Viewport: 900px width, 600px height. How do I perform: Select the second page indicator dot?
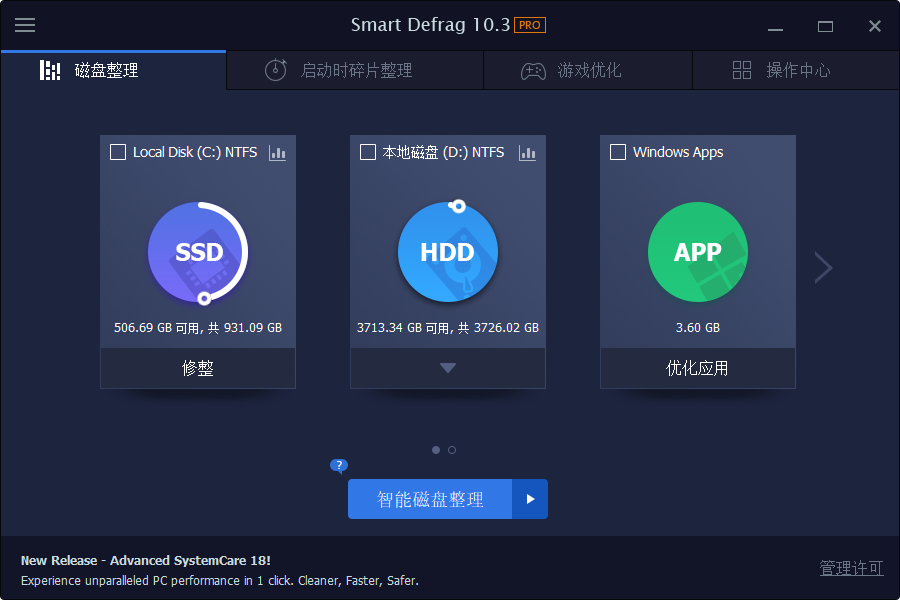pyautogui.click(x=452, y=450)
